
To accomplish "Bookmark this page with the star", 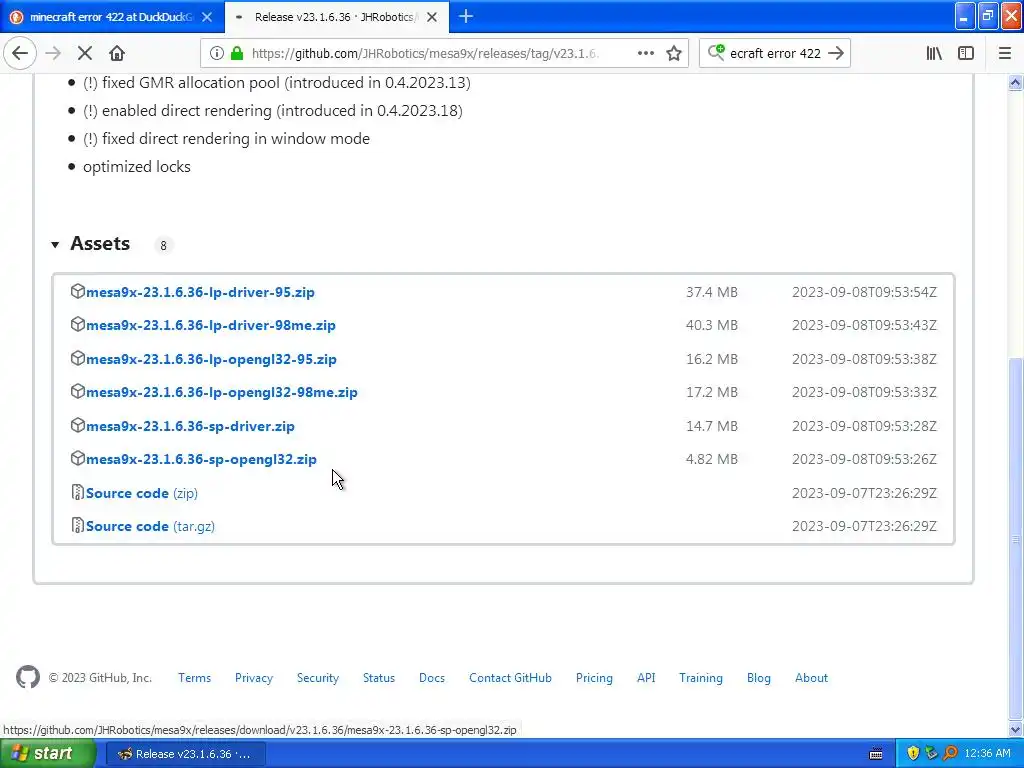I will click(674, 54).
